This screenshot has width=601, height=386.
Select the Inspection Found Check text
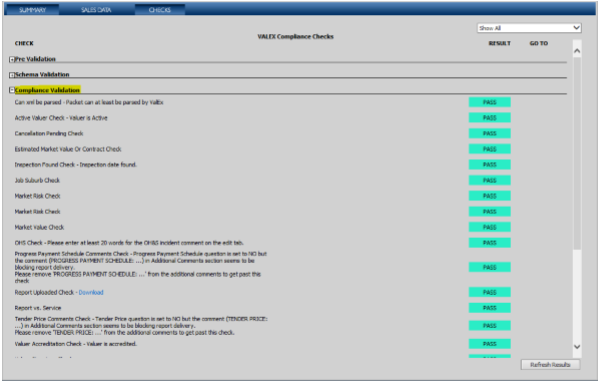76,165
